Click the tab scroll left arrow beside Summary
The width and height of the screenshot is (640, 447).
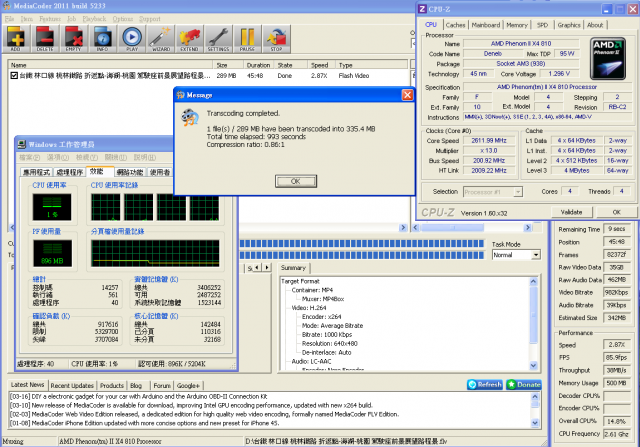[257, 268]
